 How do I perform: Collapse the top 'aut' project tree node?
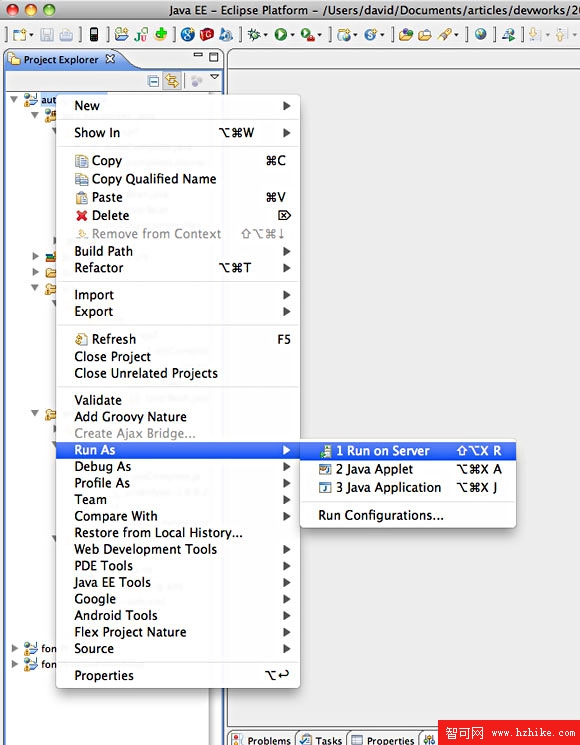point(14,99)
